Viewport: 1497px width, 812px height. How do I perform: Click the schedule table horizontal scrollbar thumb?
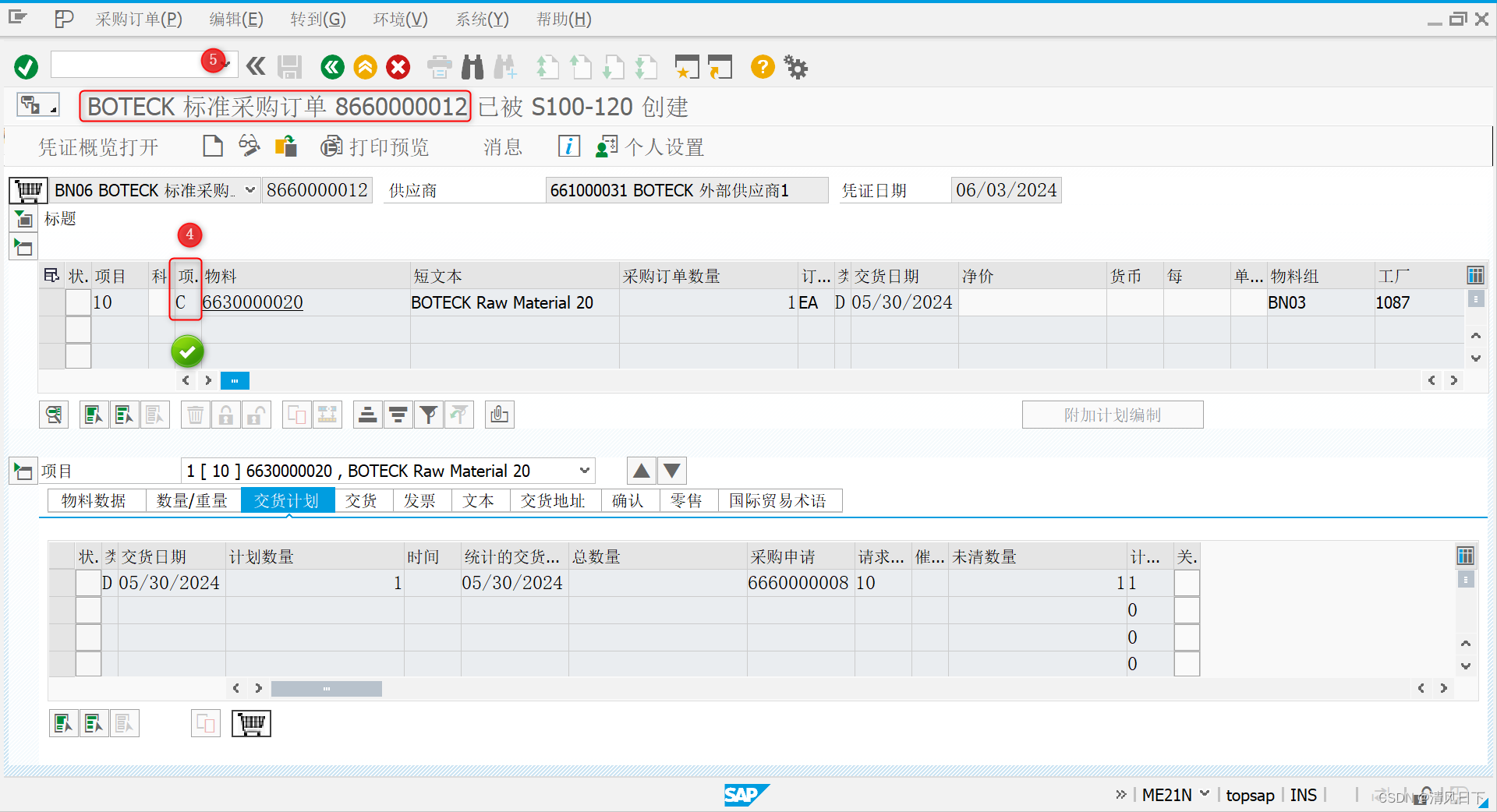327,688
